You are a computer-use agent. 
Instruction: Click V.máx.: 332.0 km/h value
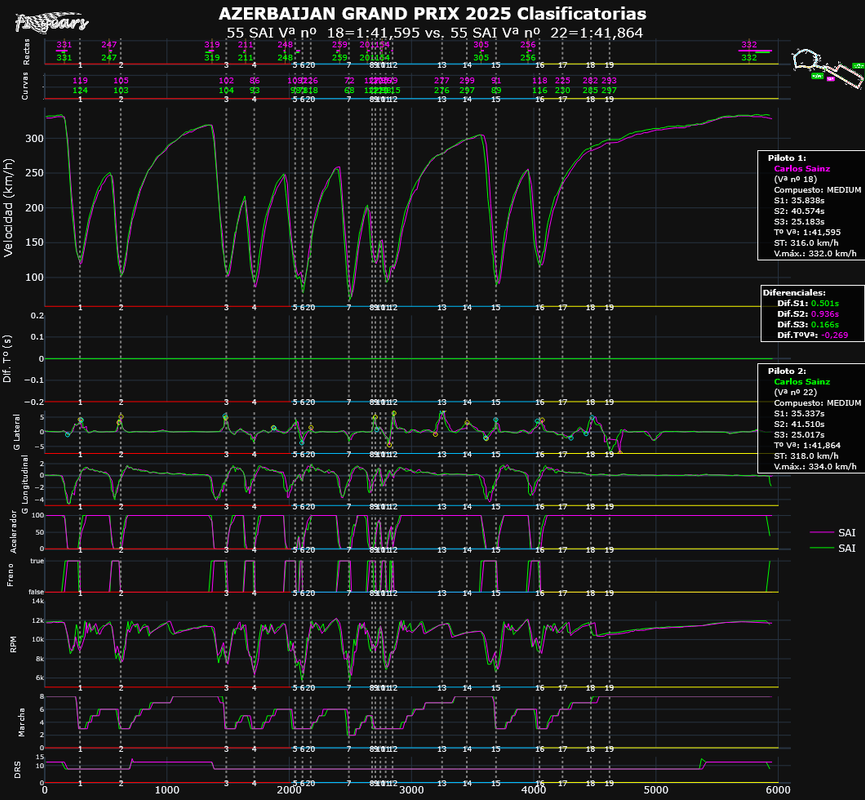pos(815,253)
